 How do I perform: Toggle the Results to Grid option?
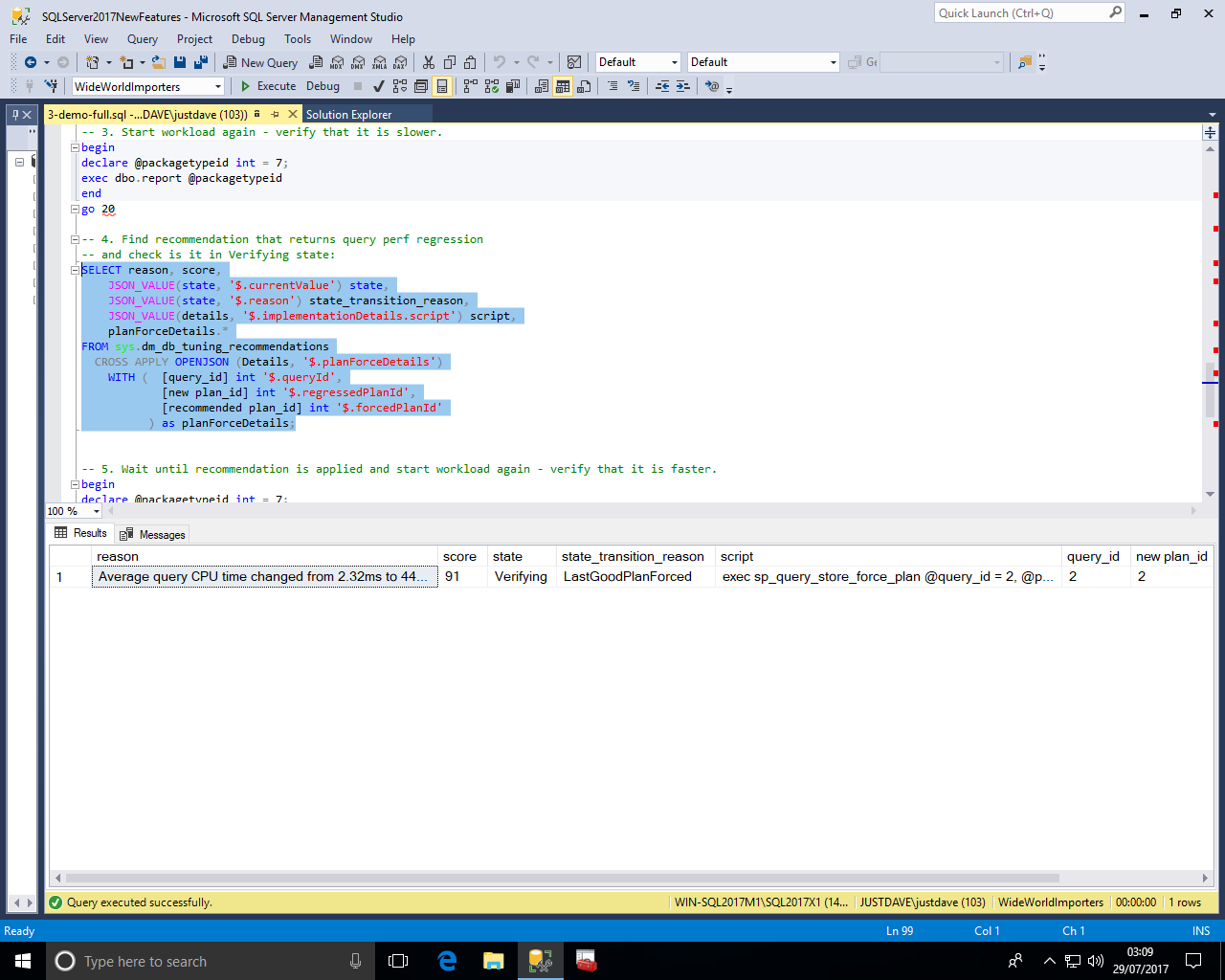click(x=563, y=86)
